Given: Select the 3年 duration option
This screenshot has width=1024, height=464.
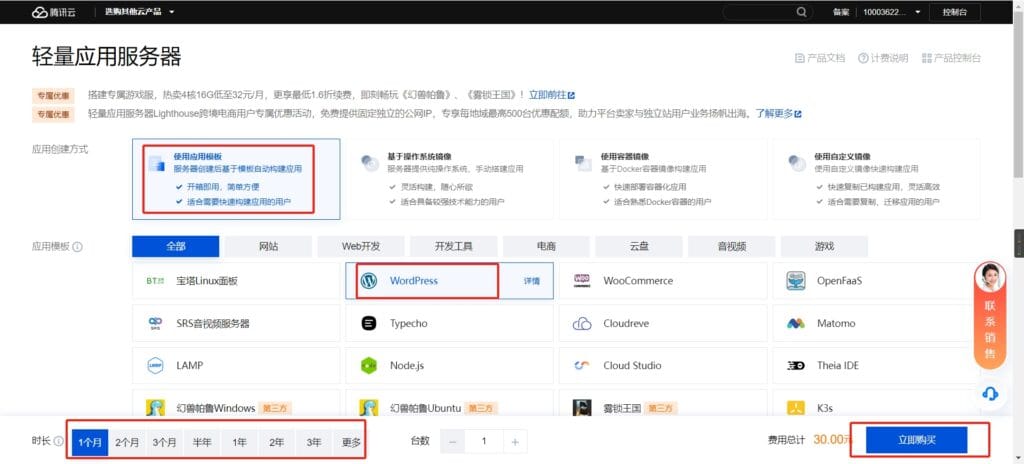Looking at the screenshot, I should tap(314, 442).
